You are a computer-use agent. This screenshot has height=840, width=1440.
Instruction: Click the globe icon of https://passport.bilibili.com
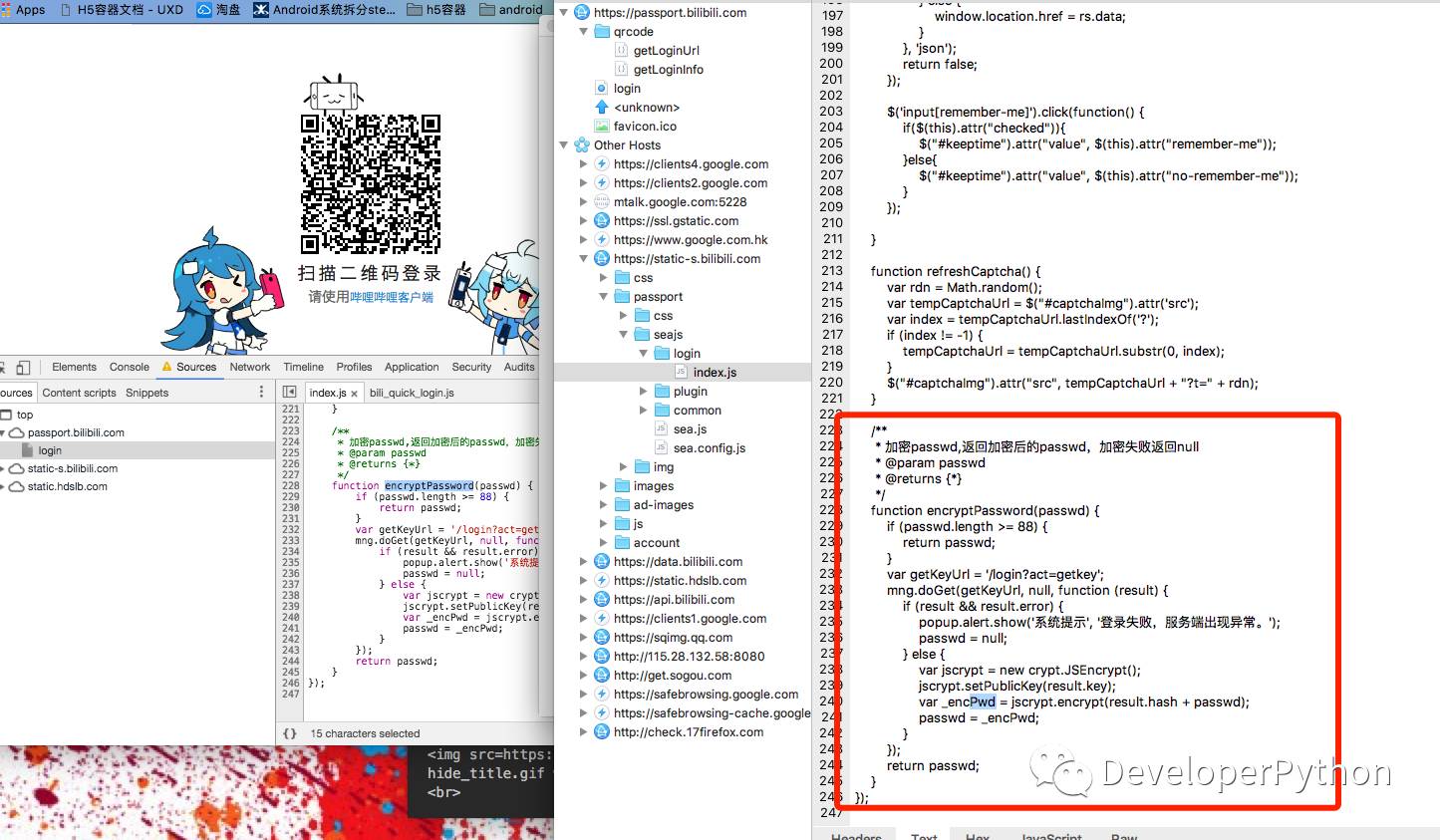point(582,13)
